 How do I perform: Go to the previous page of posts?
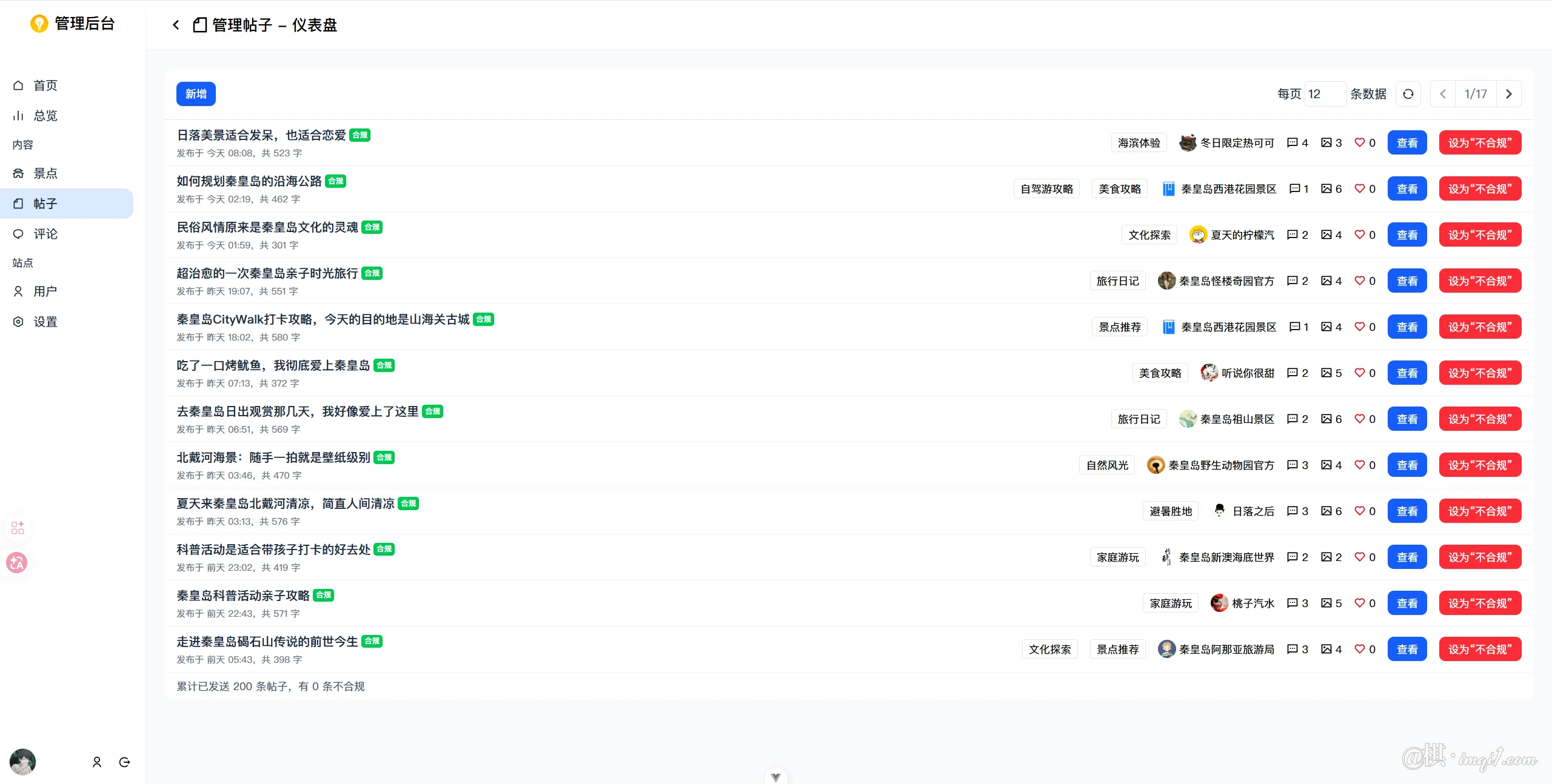[x=1443, y=94]
